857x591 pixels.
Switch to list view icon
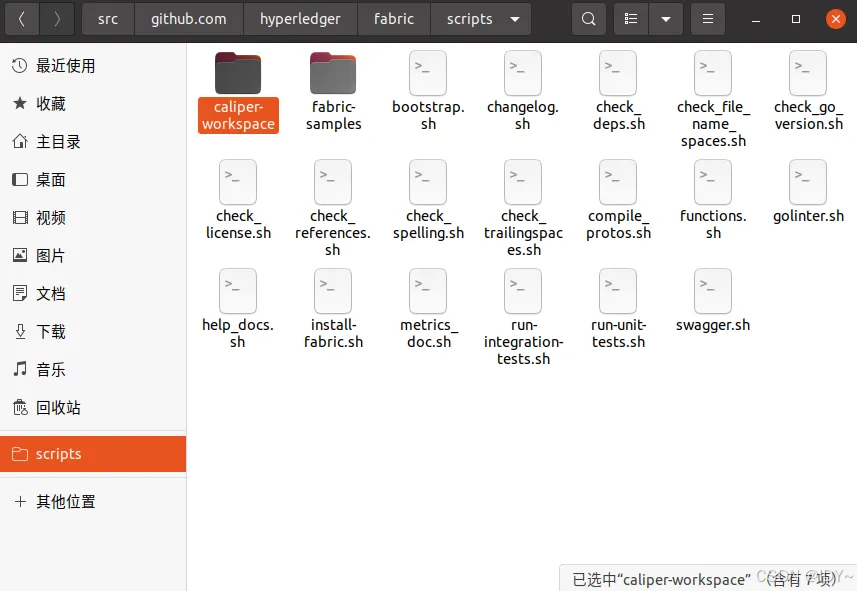pos(630,19)
